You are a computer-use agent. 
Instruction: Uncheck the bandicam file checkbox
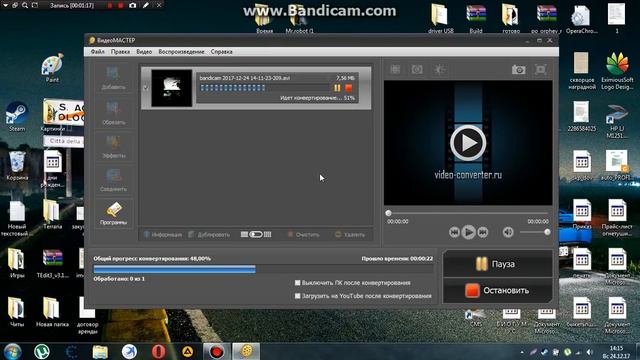(x=146, y=88)
